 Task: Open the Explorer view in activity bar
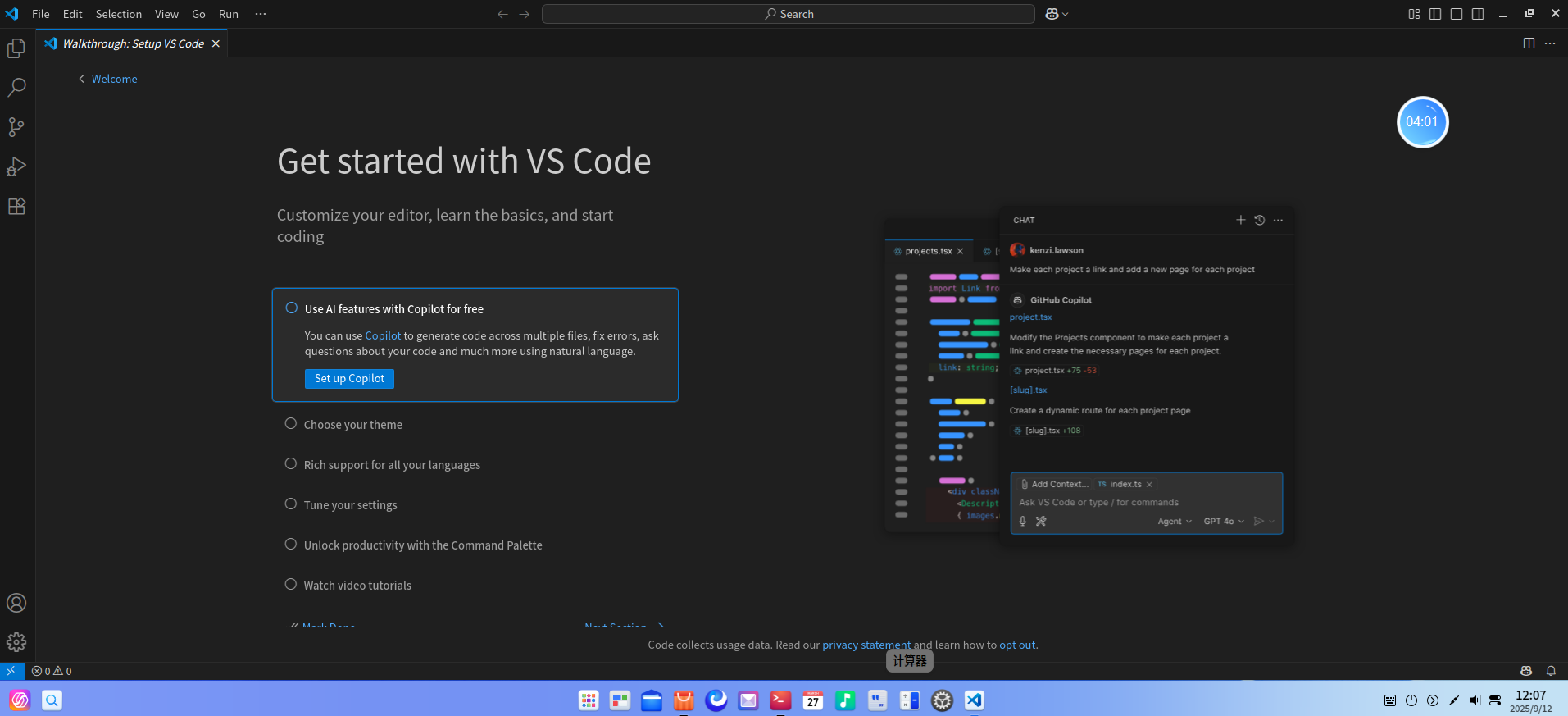[x=16, y=48]
